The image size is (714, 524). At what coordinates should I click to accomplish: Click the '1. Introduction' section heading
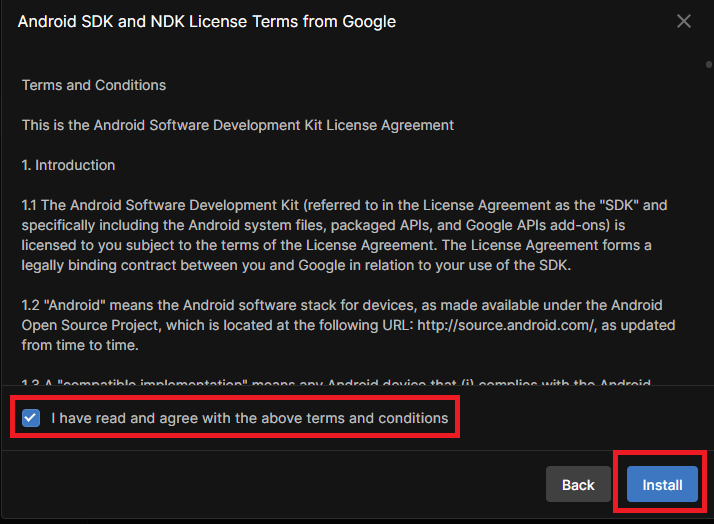[x=68, y=165]
